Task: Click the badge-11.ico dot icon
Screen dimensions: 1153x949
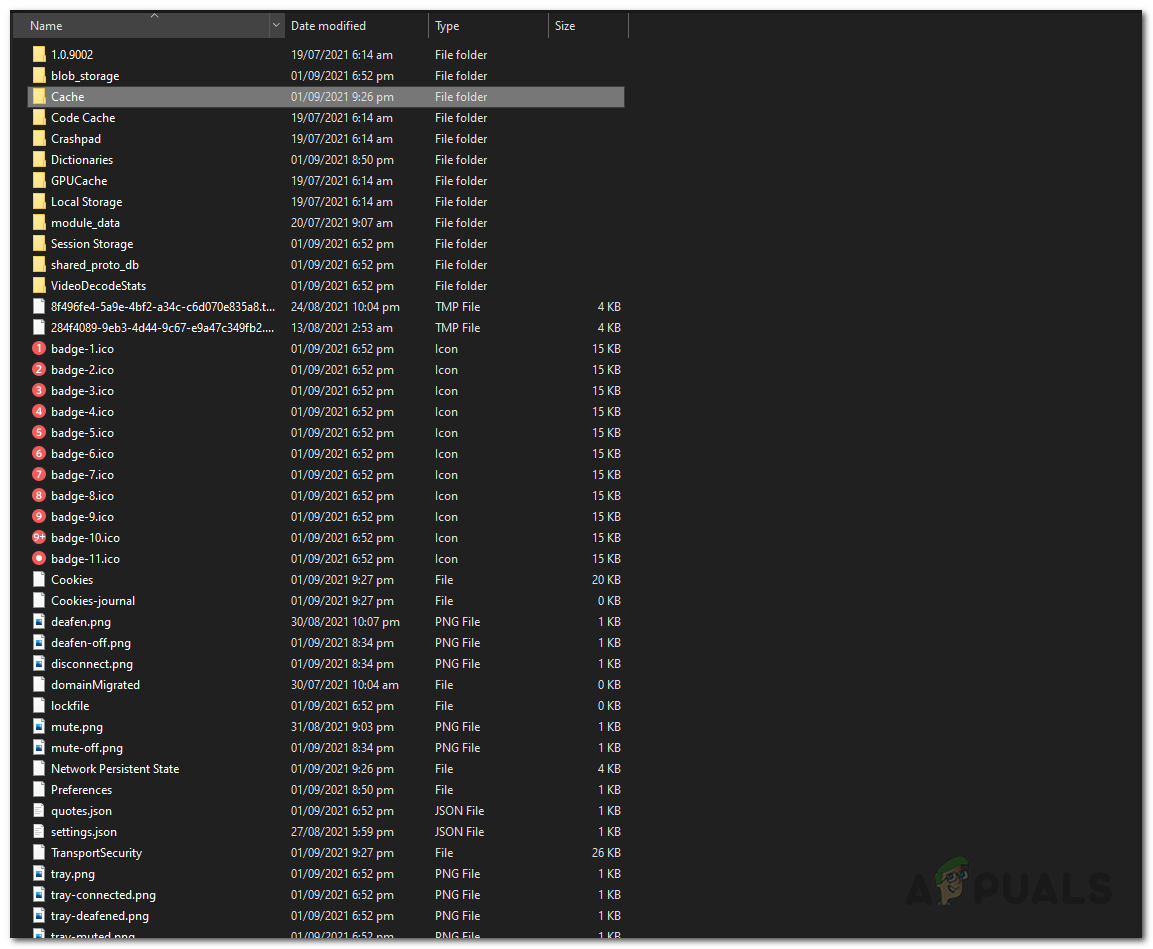Action: coord(39,559)
